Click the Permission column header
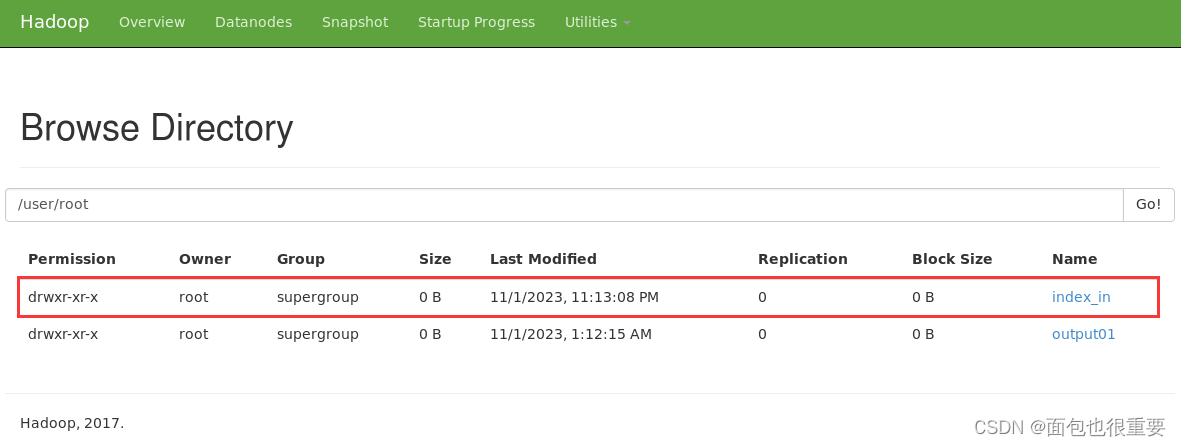Viewport: 1181px width, 446px height. (72, 258)
